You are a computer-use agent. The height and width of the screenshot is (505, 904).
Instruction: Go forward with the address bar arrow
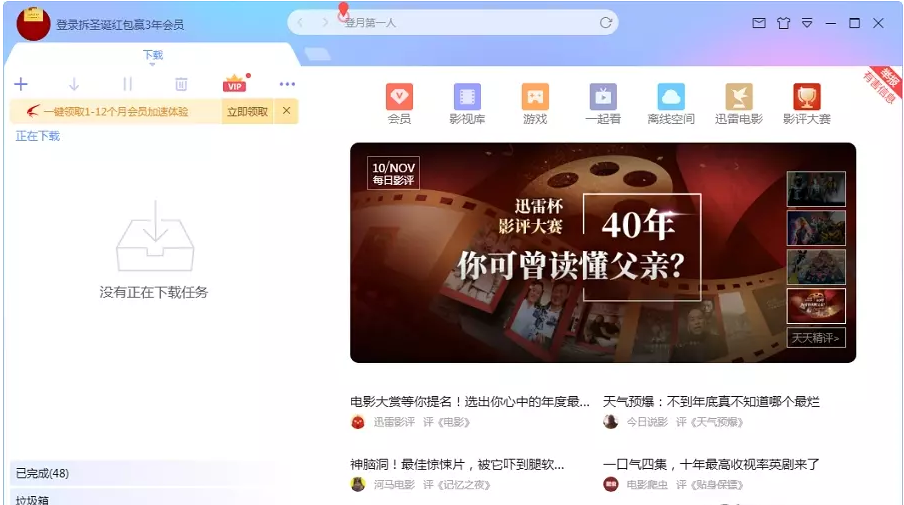click(x=325, y=22)
